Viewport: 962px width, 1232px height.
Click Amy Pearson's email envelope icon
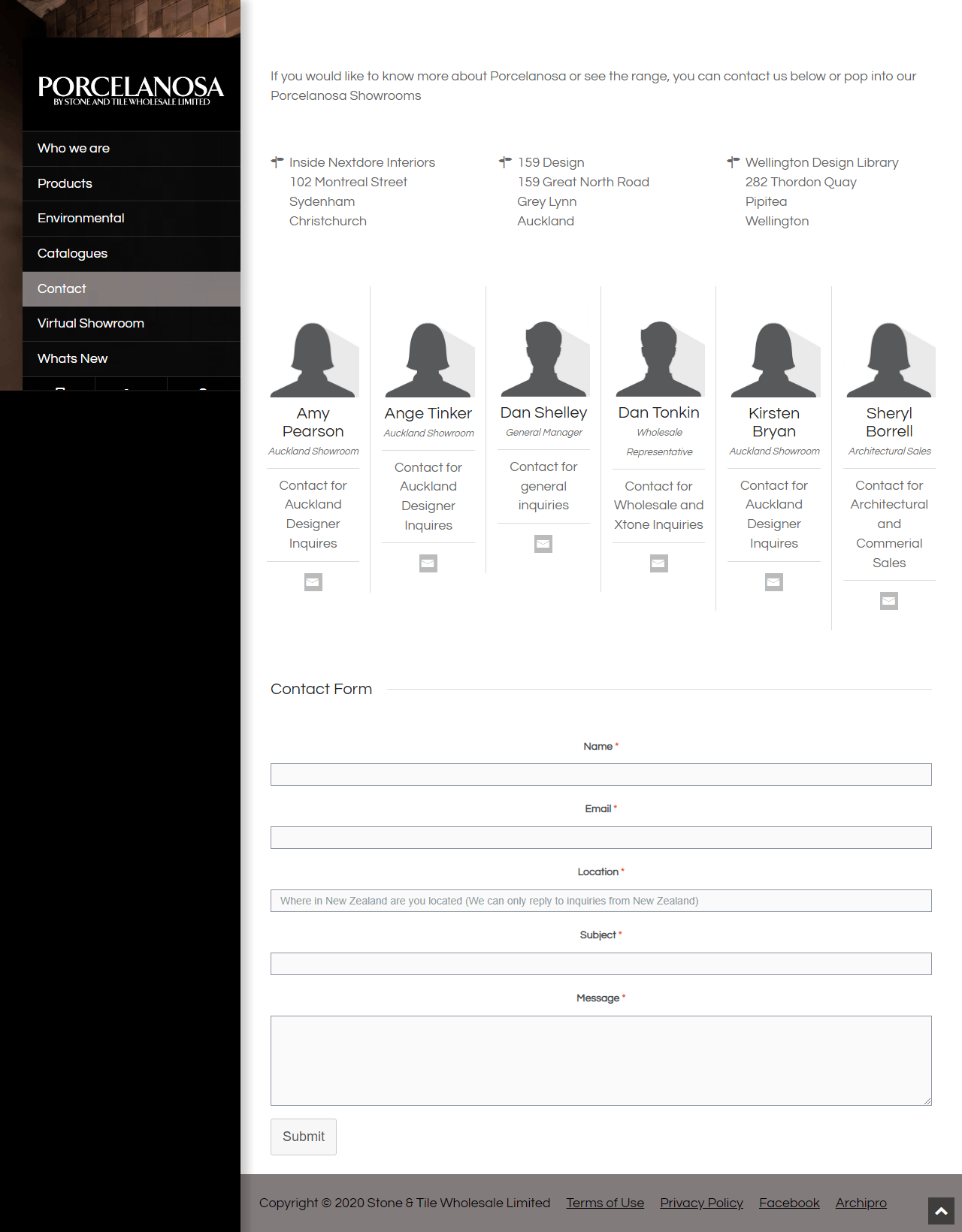313,582
